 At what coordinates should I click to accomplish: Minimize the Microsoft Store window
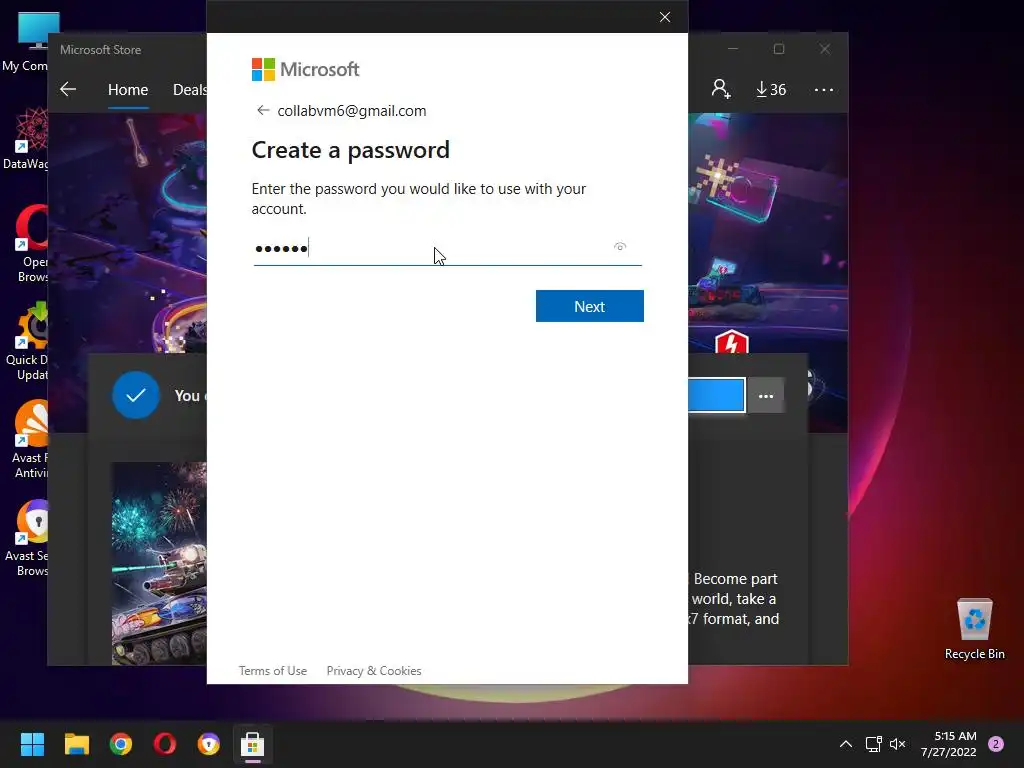pyautogui.click(x=733, y=49)
